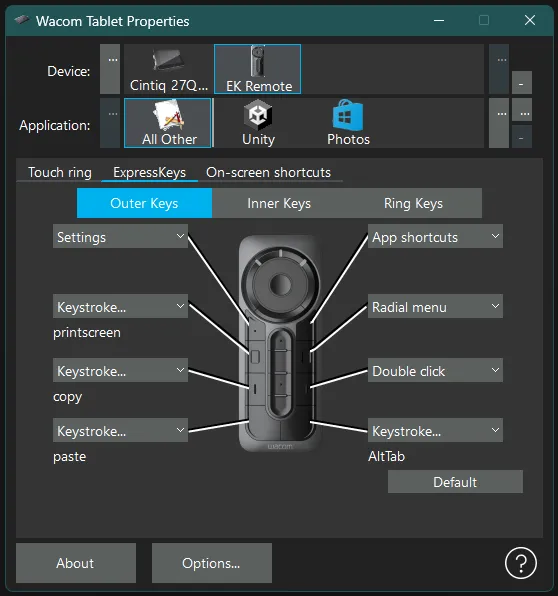Select the Ring Keys section
558x596 pixels.
click(x=414, y=203)
